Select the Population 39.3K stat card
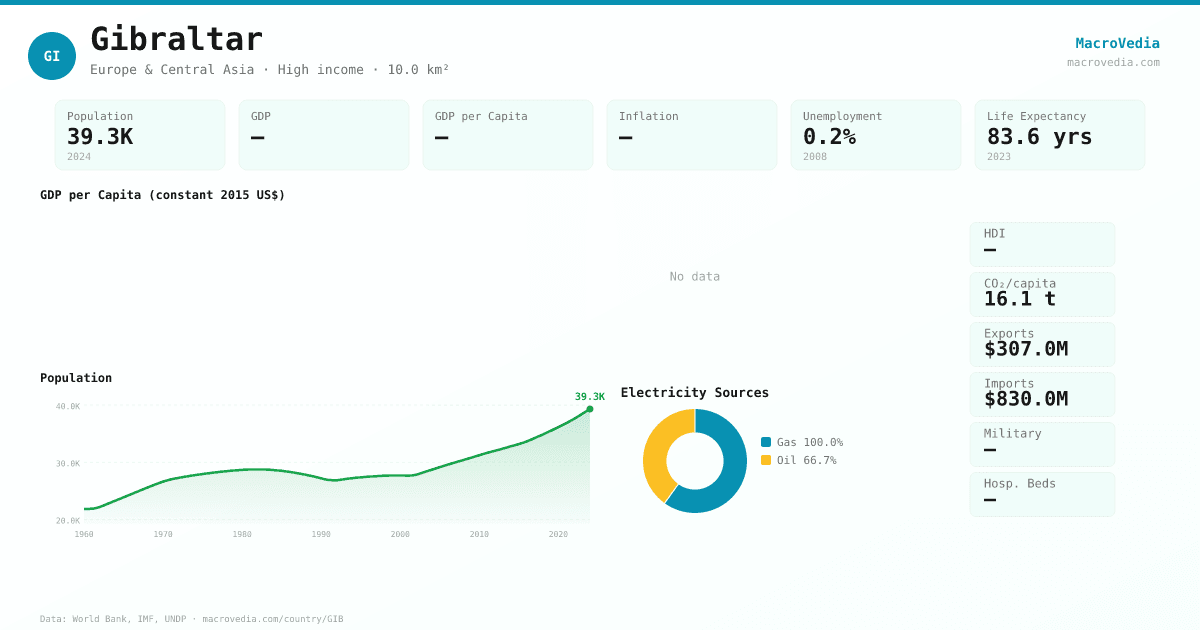The image size is (1200, 630). pos(140,135)
